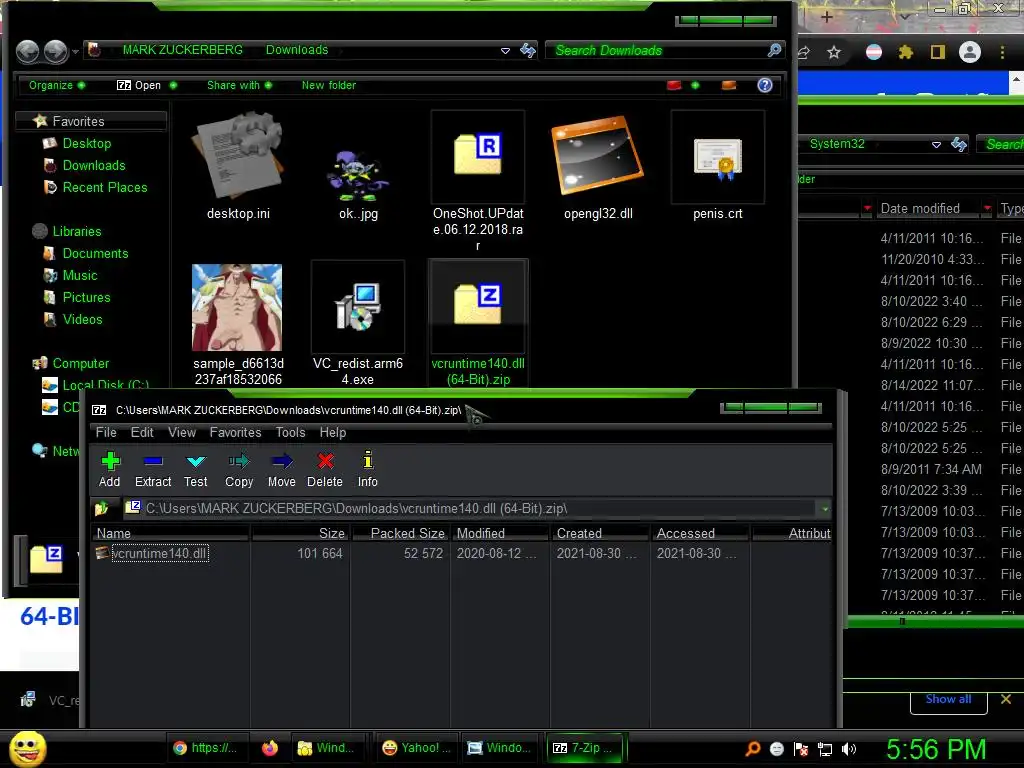Sort by Name column in 7-Zip
This screenshot has height=768, width=1024.
pos(170,533)
